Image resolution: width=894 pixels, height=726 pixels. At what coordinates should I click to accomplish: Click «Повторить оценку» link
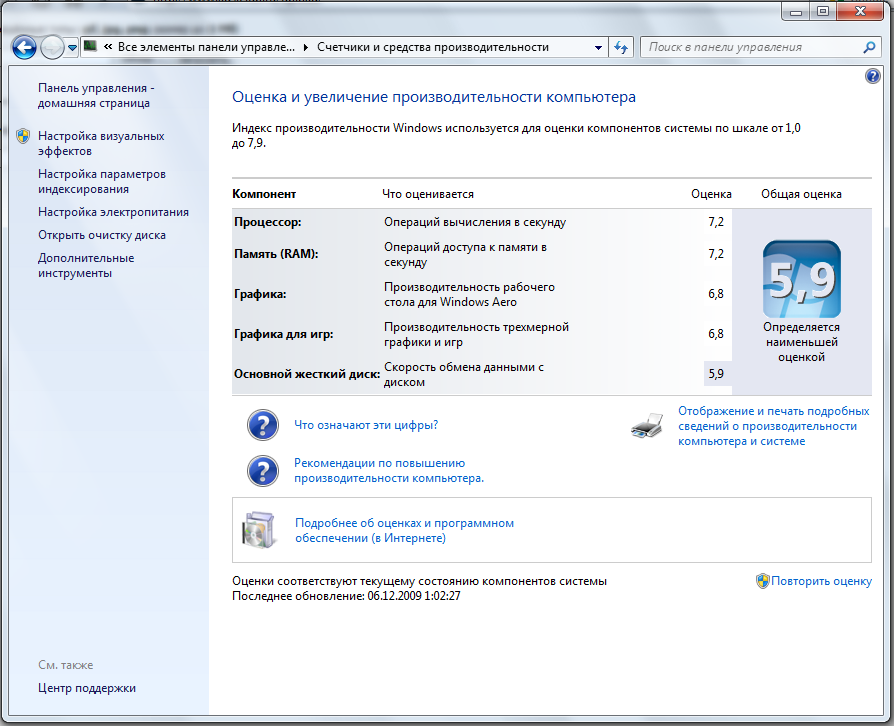tap(821, 581)
